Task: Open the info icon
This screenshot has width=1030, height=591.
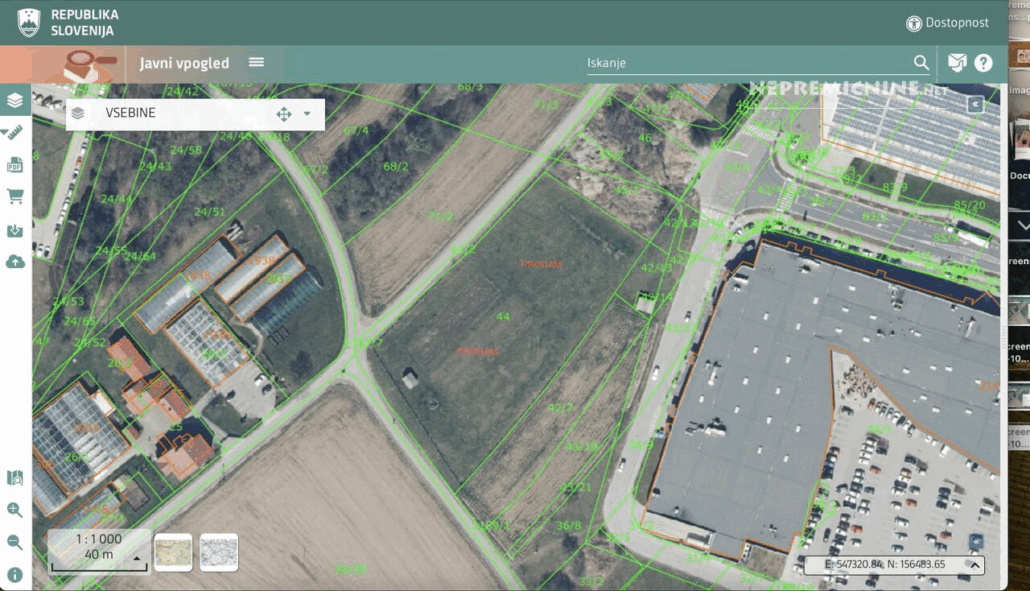Action: 14,575
